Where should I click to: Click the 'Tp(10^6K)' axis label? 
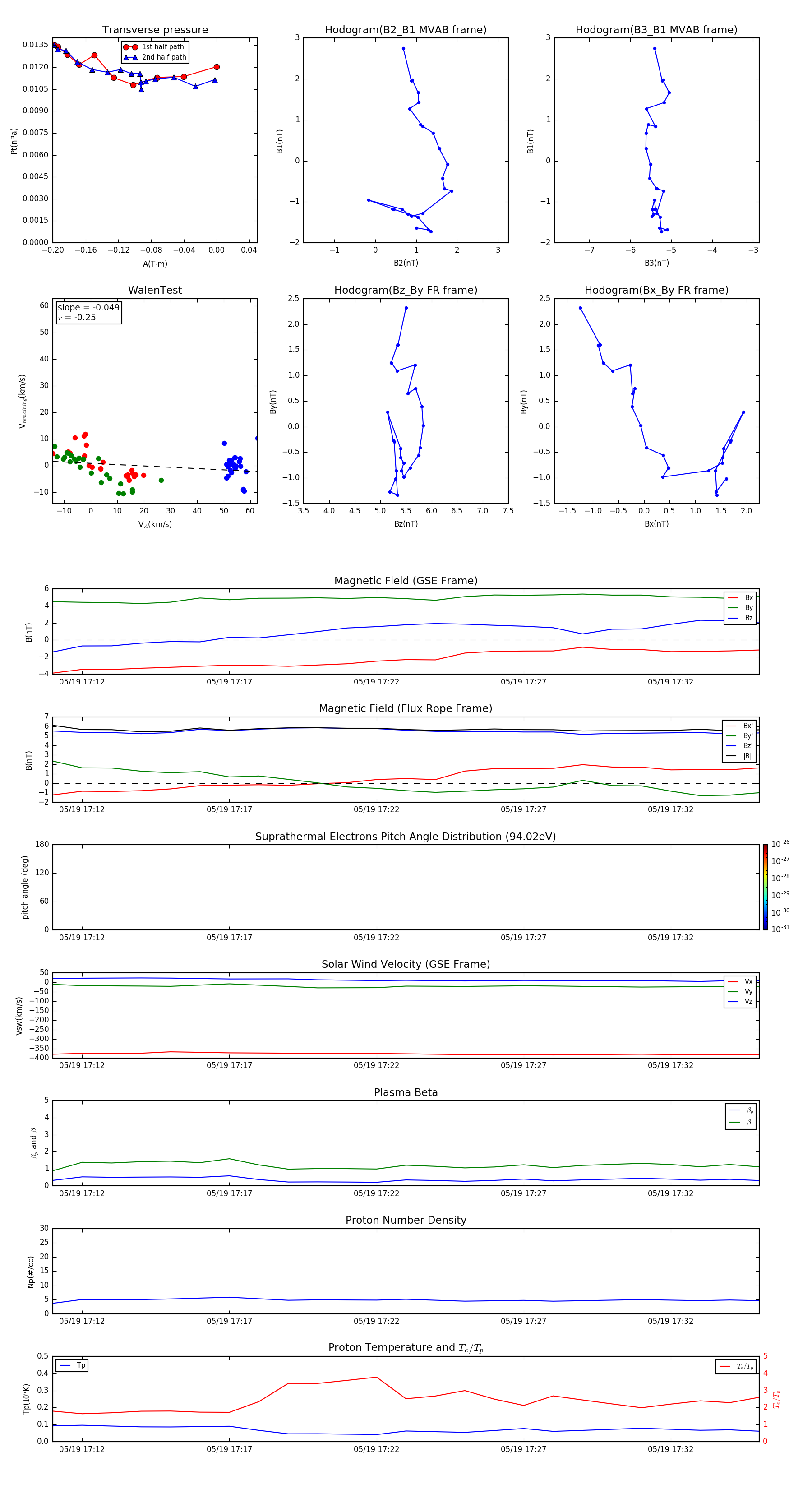coord(27,1399)
